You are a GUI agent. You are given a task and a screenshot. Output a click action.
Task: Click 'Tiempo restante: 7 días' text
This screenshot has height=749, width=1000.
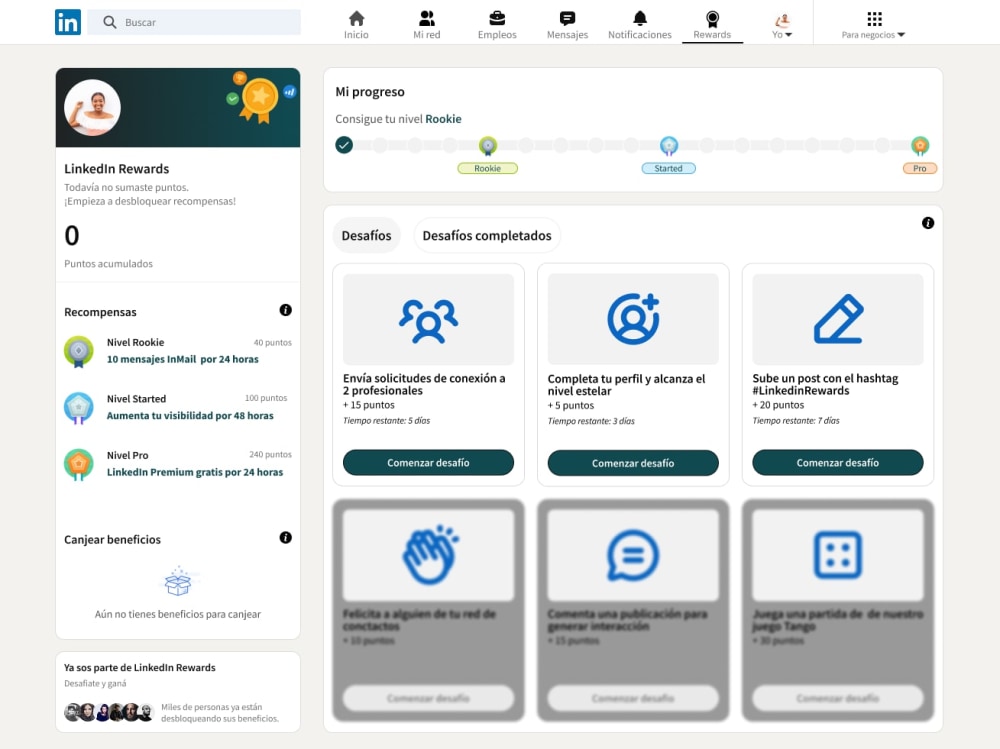click(796, 420)
